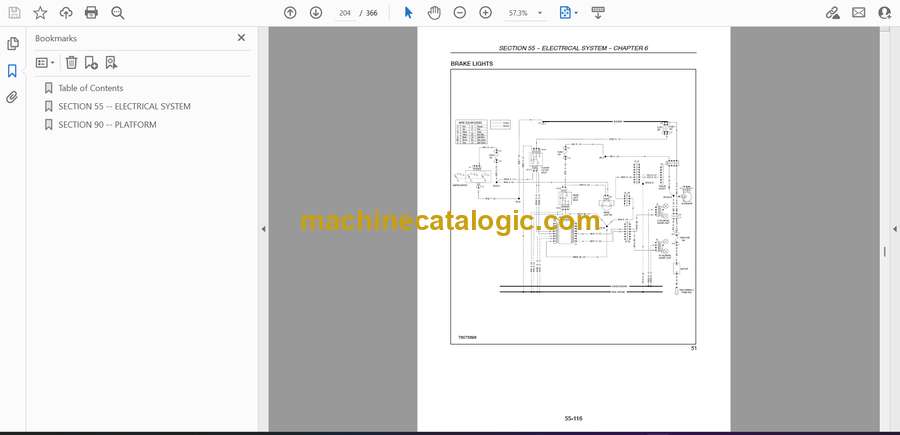Open the Attachments paperclip panel
This screenshot has height=435, width=900.
[x=12, y=97]
